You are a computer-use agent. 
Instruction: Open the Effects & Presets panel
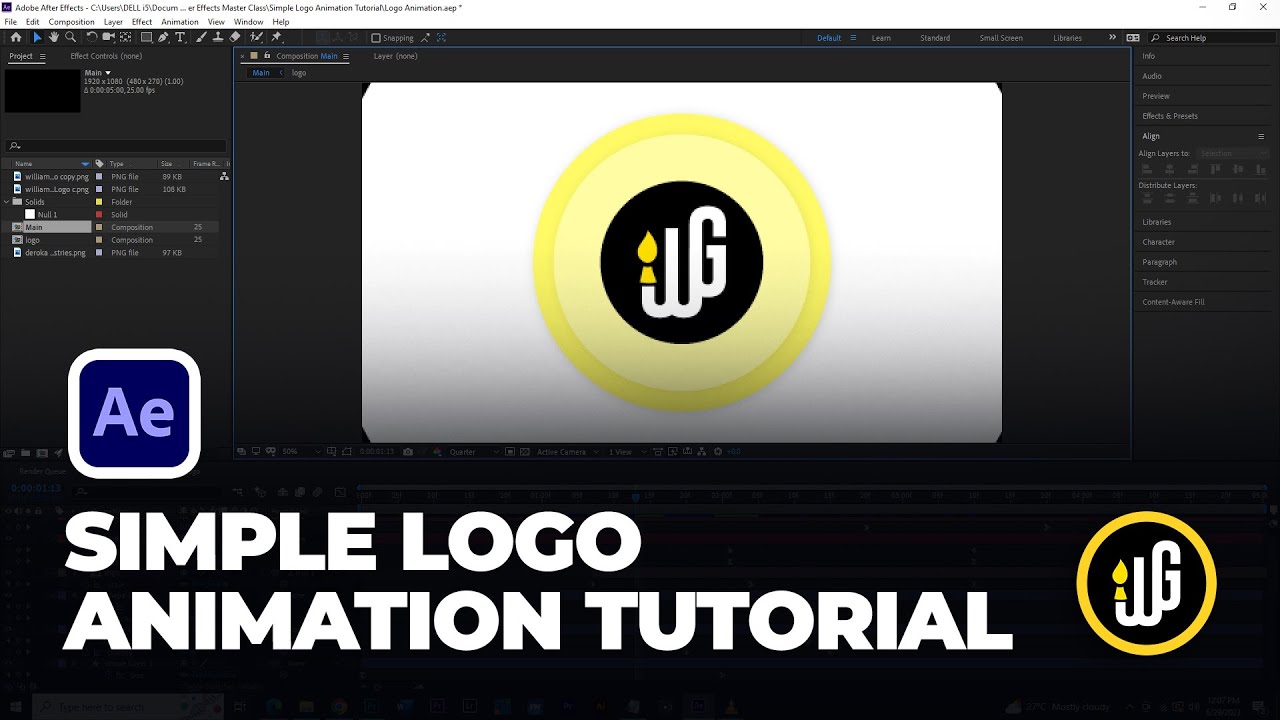pos(1170,116)
